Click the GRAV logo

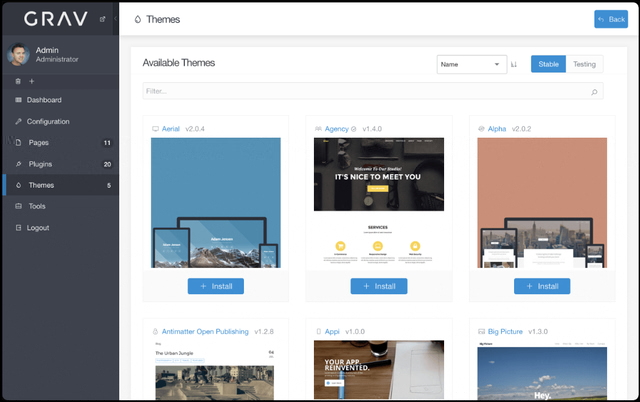pyautogui.click(x=56, y=19)
